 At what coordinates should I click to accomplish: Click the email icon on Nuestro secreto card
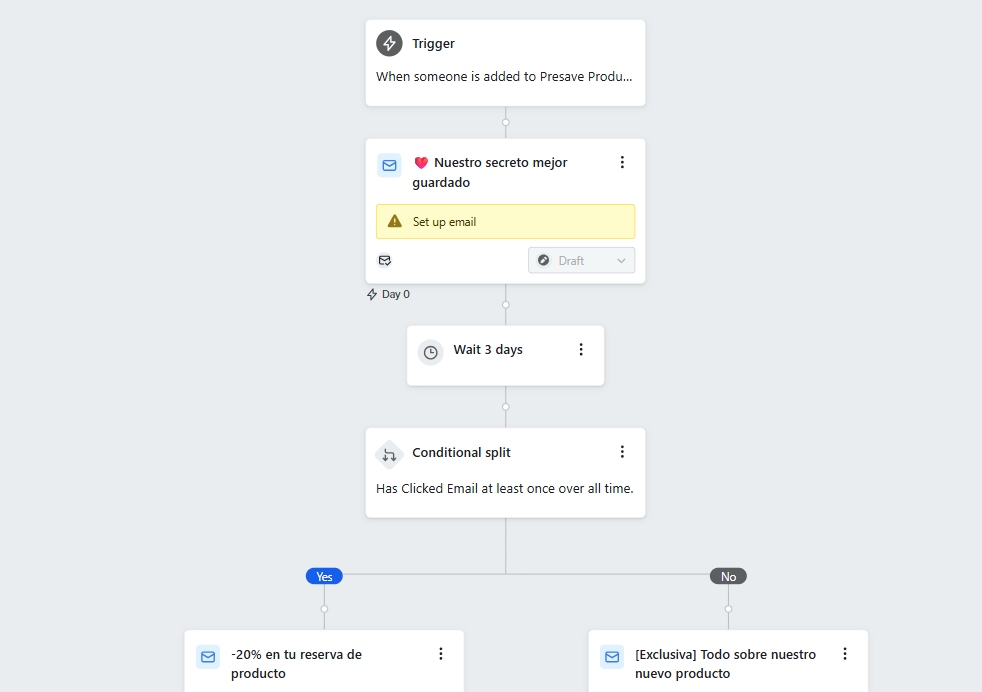(389, 166)
